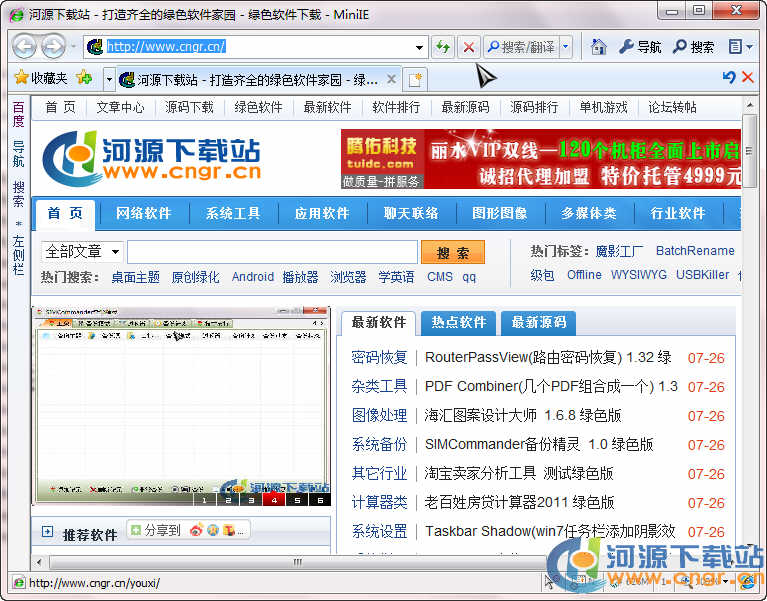Open the tab list dropdown arrow
767x601 pixels.
(x=109, y=78)
